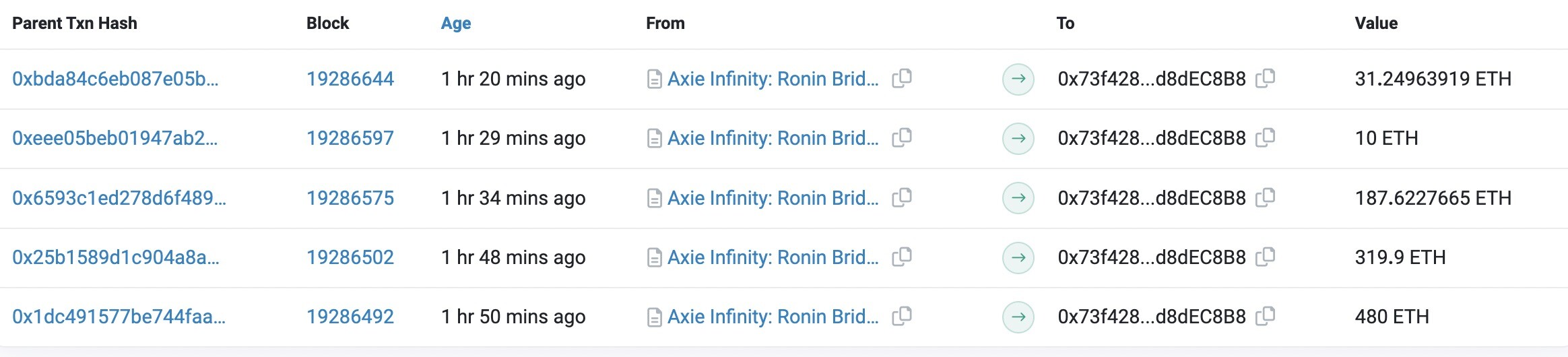The image size is (1568, 357).
Task: Open Axie Infinity: Ronin Bridge link in block 19286492 row
Action: [x=773, y=317]
